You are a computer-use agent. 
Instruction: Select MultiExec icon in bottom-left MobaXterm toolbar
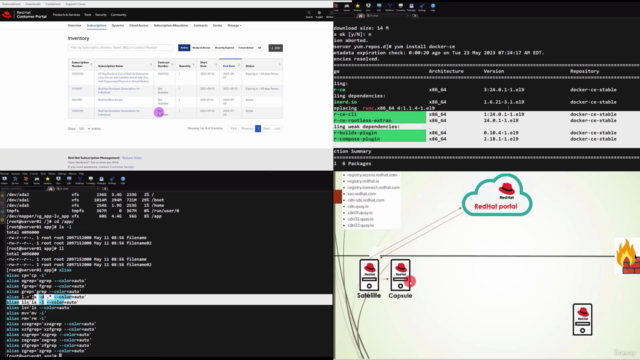[x=80, y=180]
